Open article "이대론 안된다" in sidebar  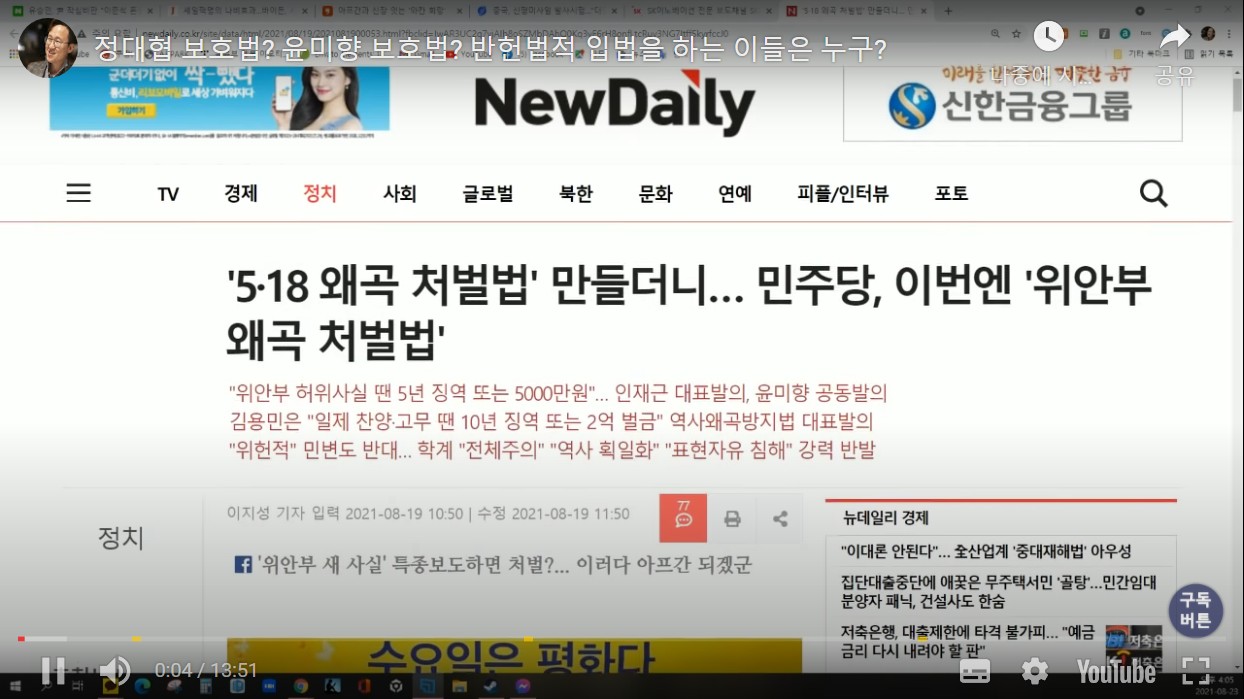(x=986, y=551)
